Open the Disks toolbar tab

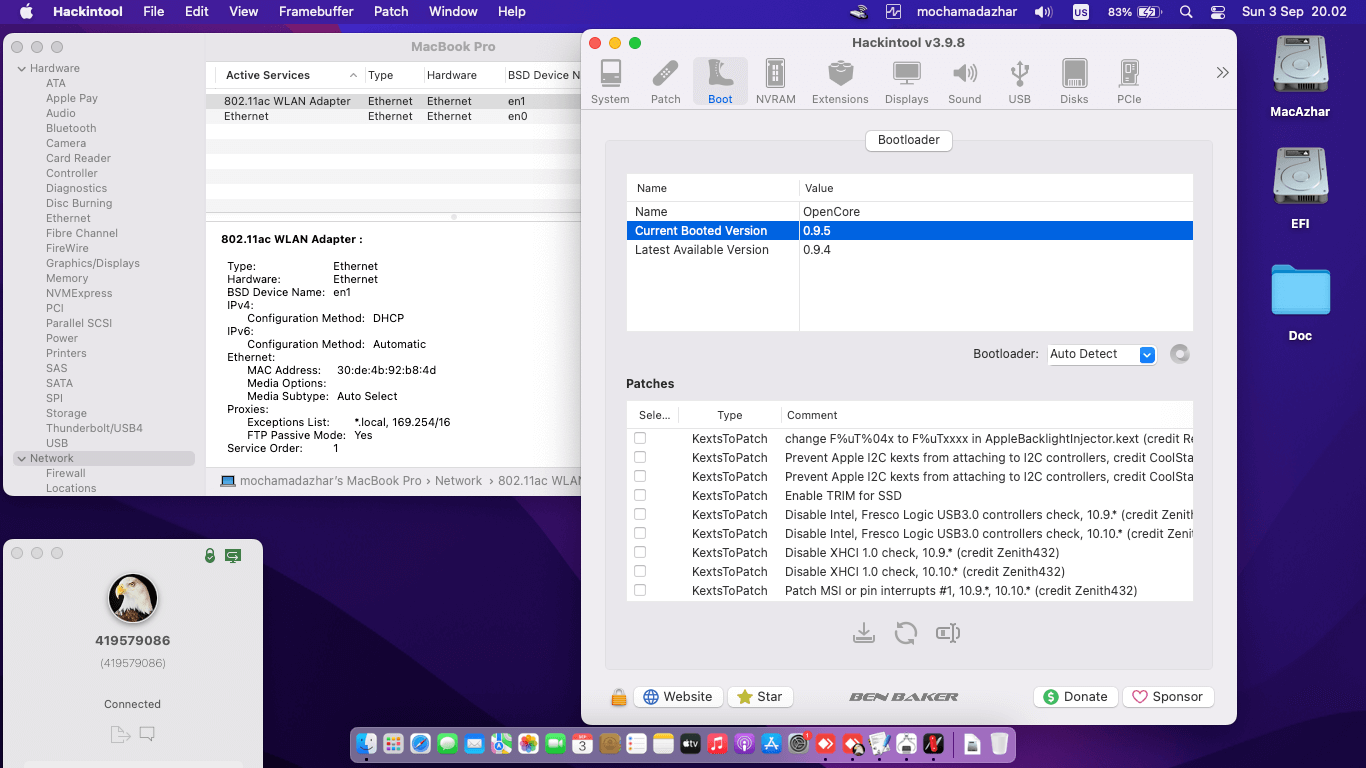click(1074, 81)
